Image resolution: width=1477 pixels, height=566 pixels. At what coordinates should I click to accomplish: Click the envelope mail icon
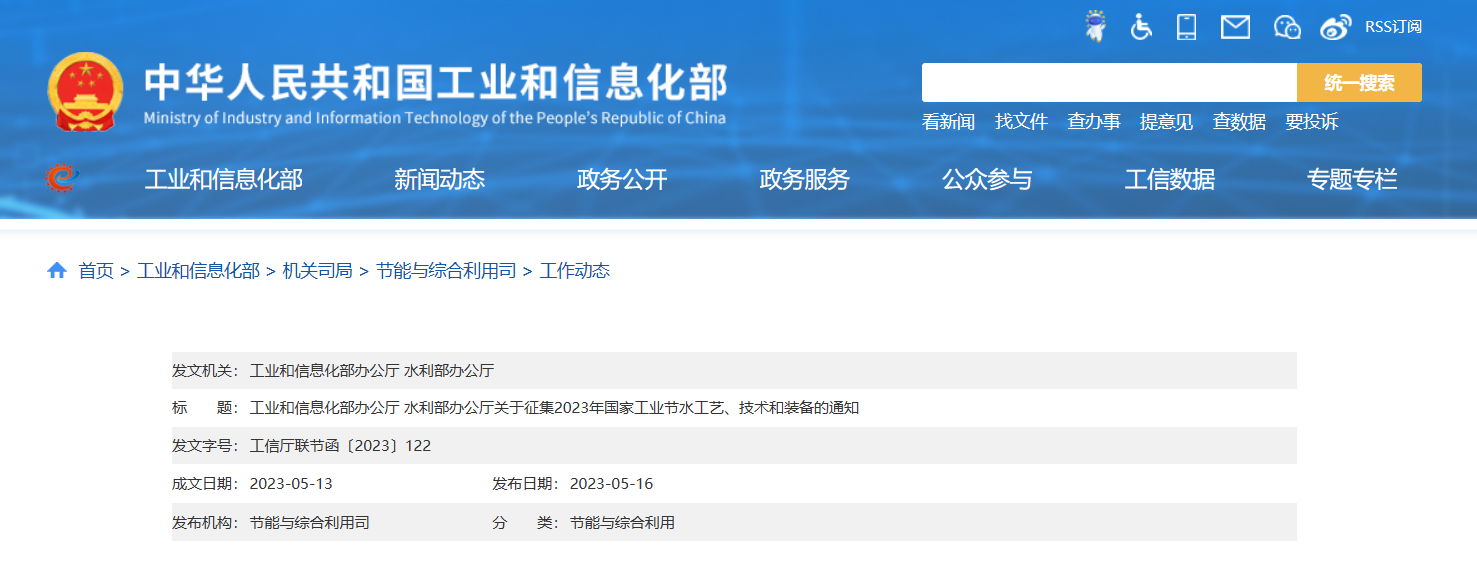pyautogui.click(x=1235, y=27)
